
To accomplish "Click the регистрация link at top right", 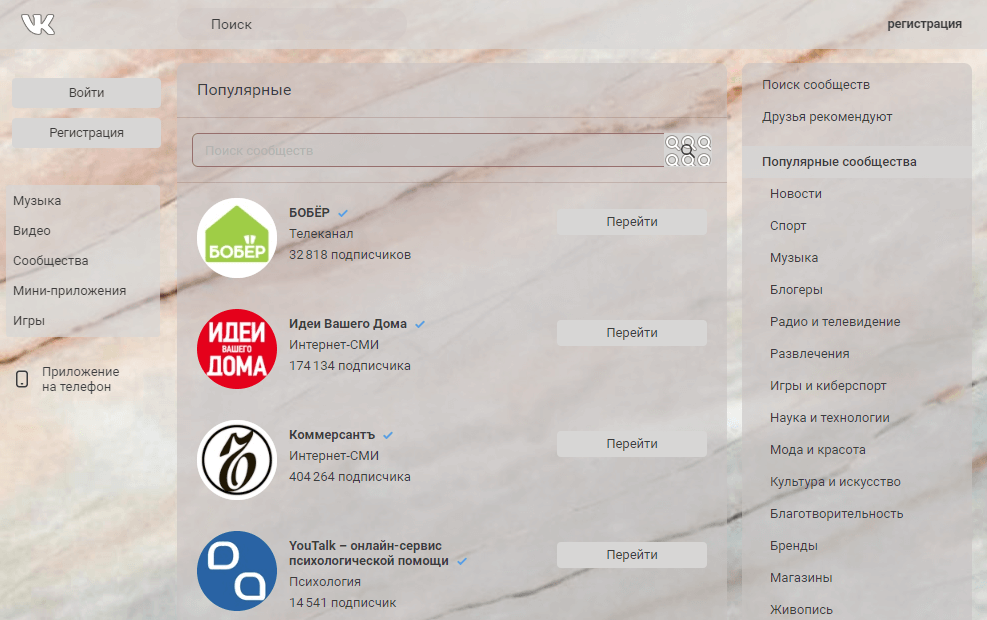I will [x=924, y=24].
